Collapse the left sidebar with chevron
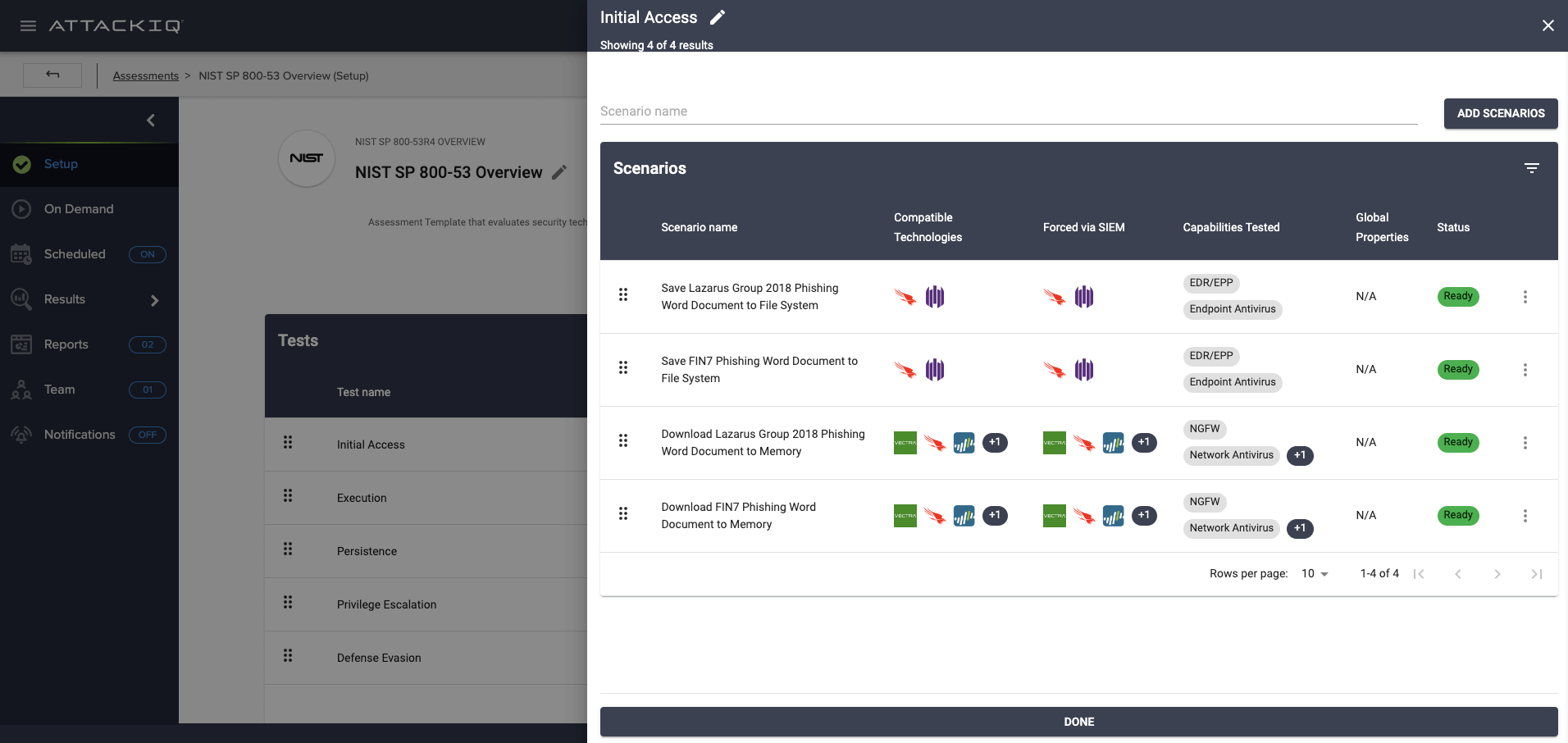 [151, 121]
